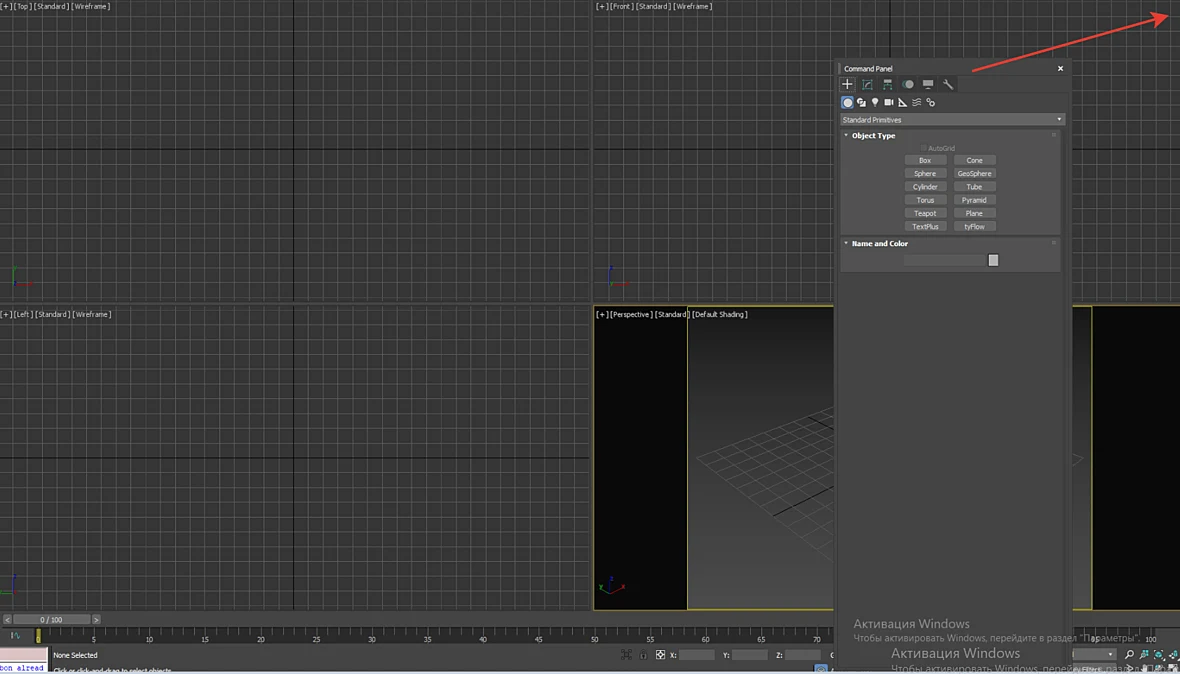Image resolution: width=1180 pixels, height=674 pixels.
Task: Open Left viewport [Wireframe] shading menu
Action: pyautogui.click(x=92, y=314)
